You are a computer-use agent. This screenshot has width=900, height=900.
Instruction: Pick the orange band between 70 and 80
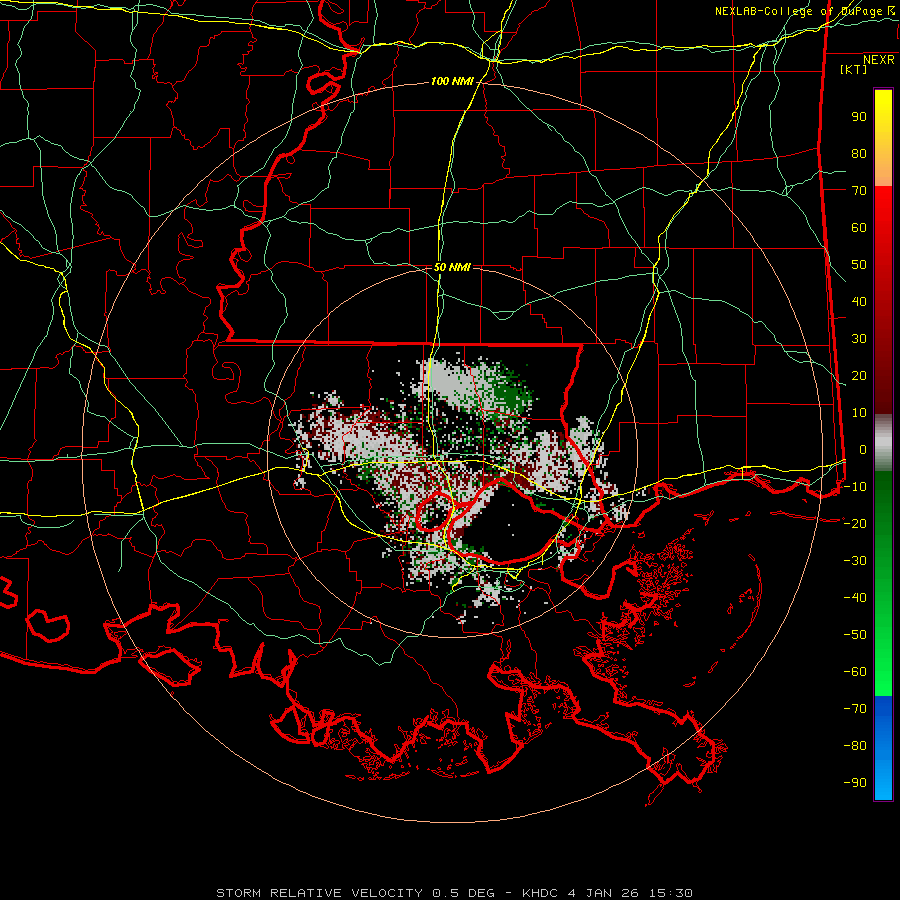883,171
